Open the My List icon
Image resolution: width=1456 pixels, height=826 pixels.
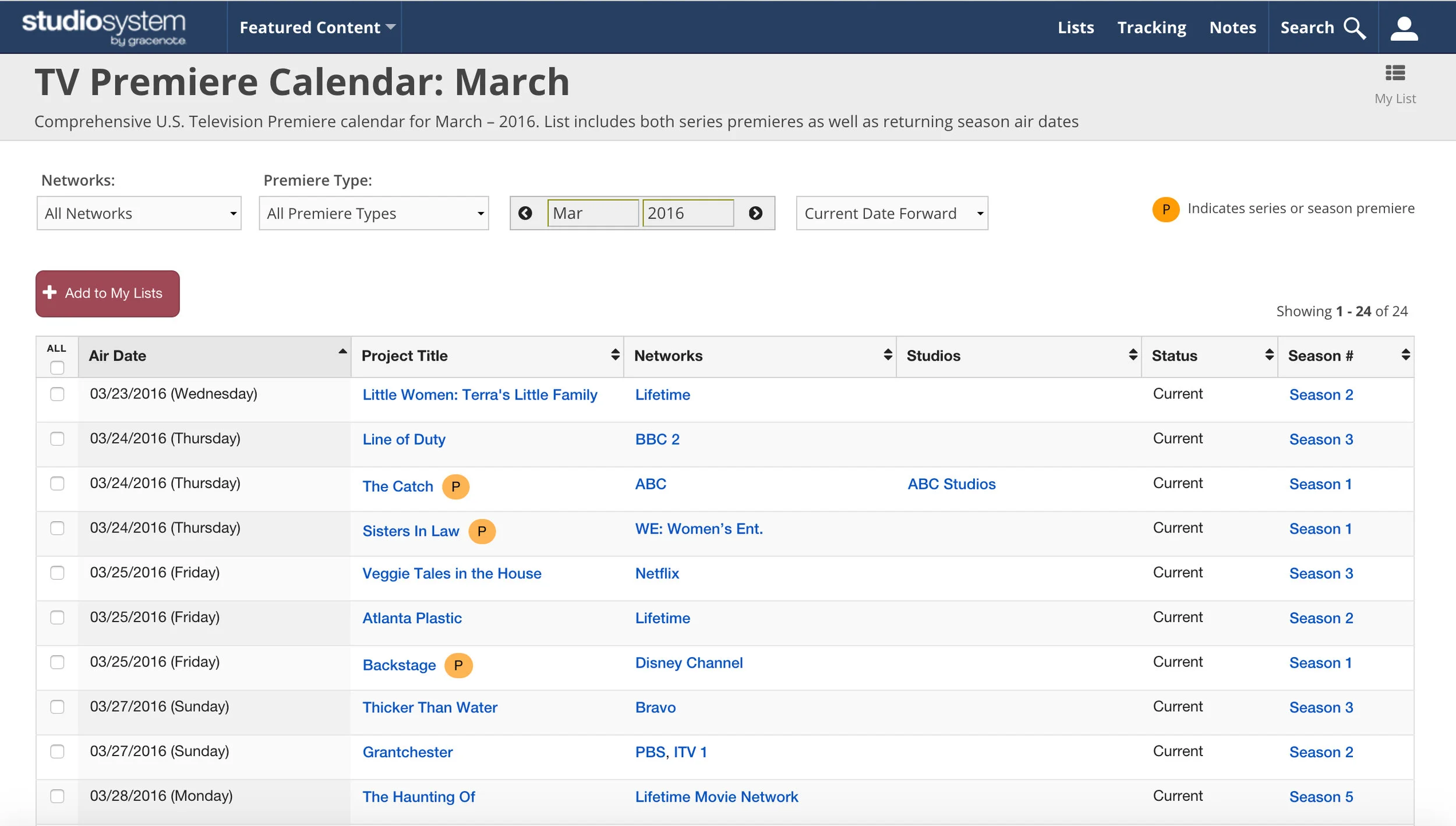coord(1395,73)
